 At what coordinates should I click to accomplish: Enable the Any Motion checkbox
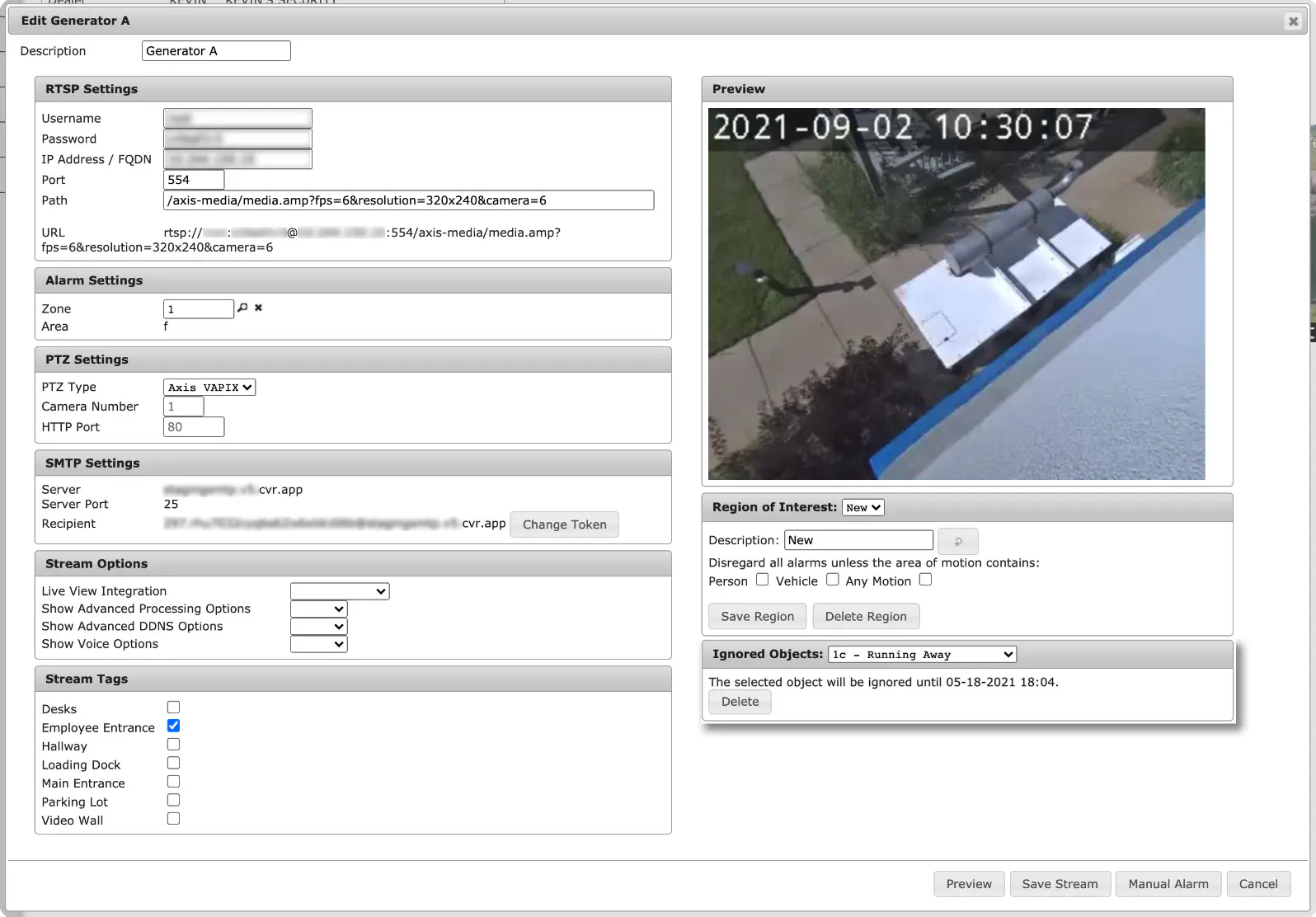[x=925, y=580]
